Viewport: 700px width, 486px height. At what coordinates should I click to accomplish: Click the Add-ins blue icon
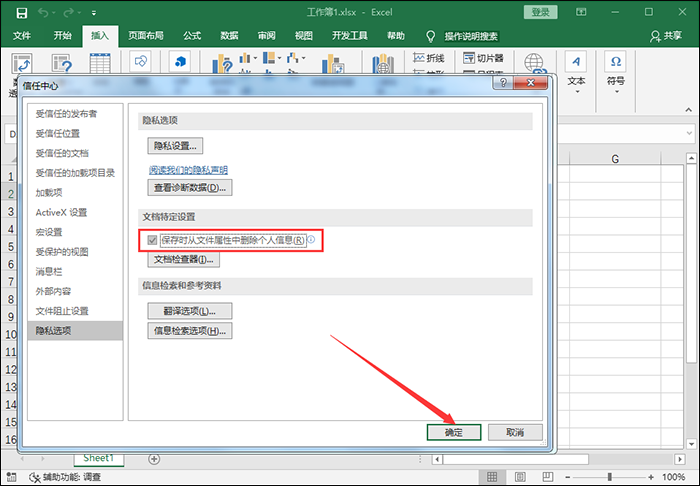click(180, 62)
